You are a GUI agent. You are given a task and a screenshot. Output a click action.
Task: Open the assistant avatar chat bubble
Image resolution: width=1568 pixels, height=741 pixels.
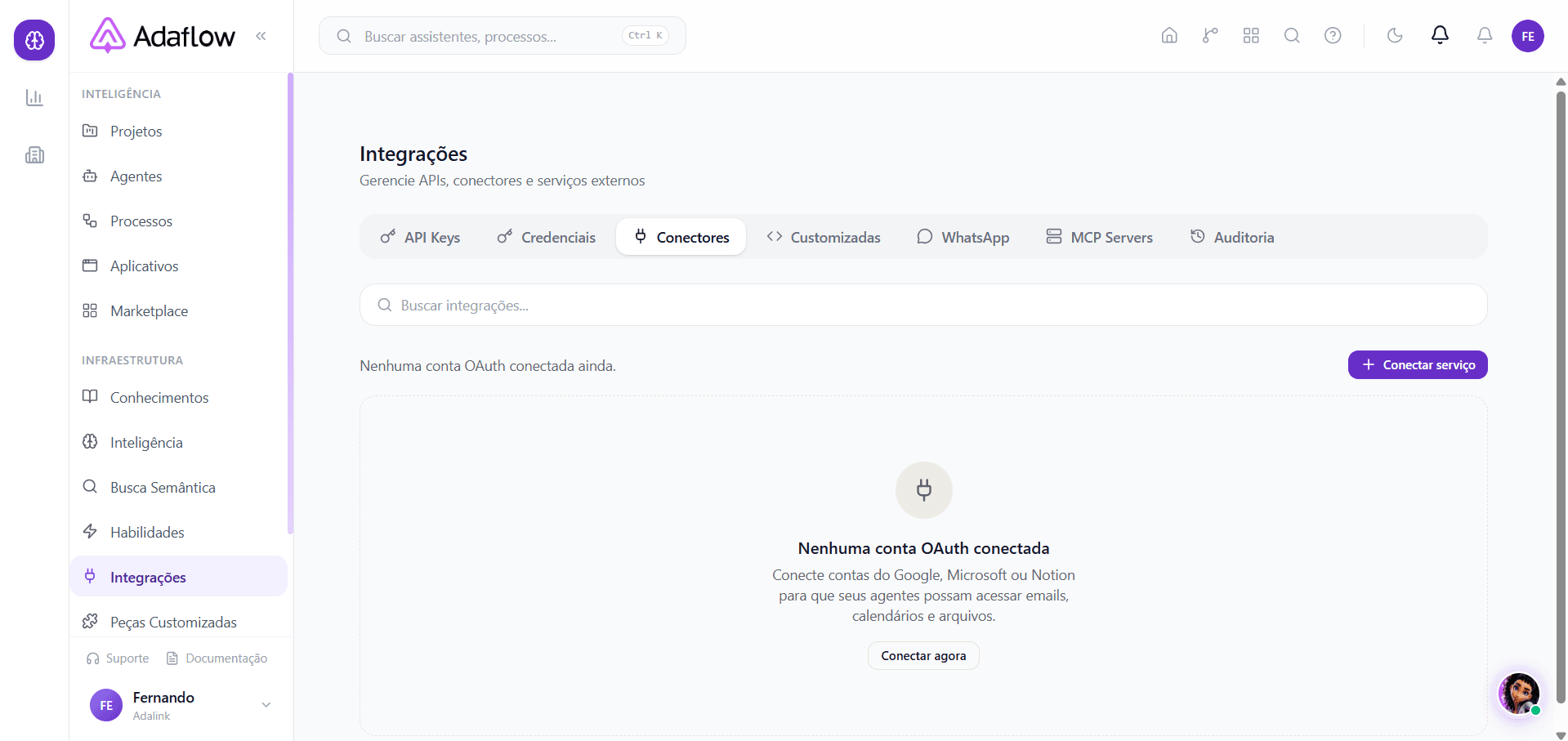pyautogui.click(x=1519, y=694)
